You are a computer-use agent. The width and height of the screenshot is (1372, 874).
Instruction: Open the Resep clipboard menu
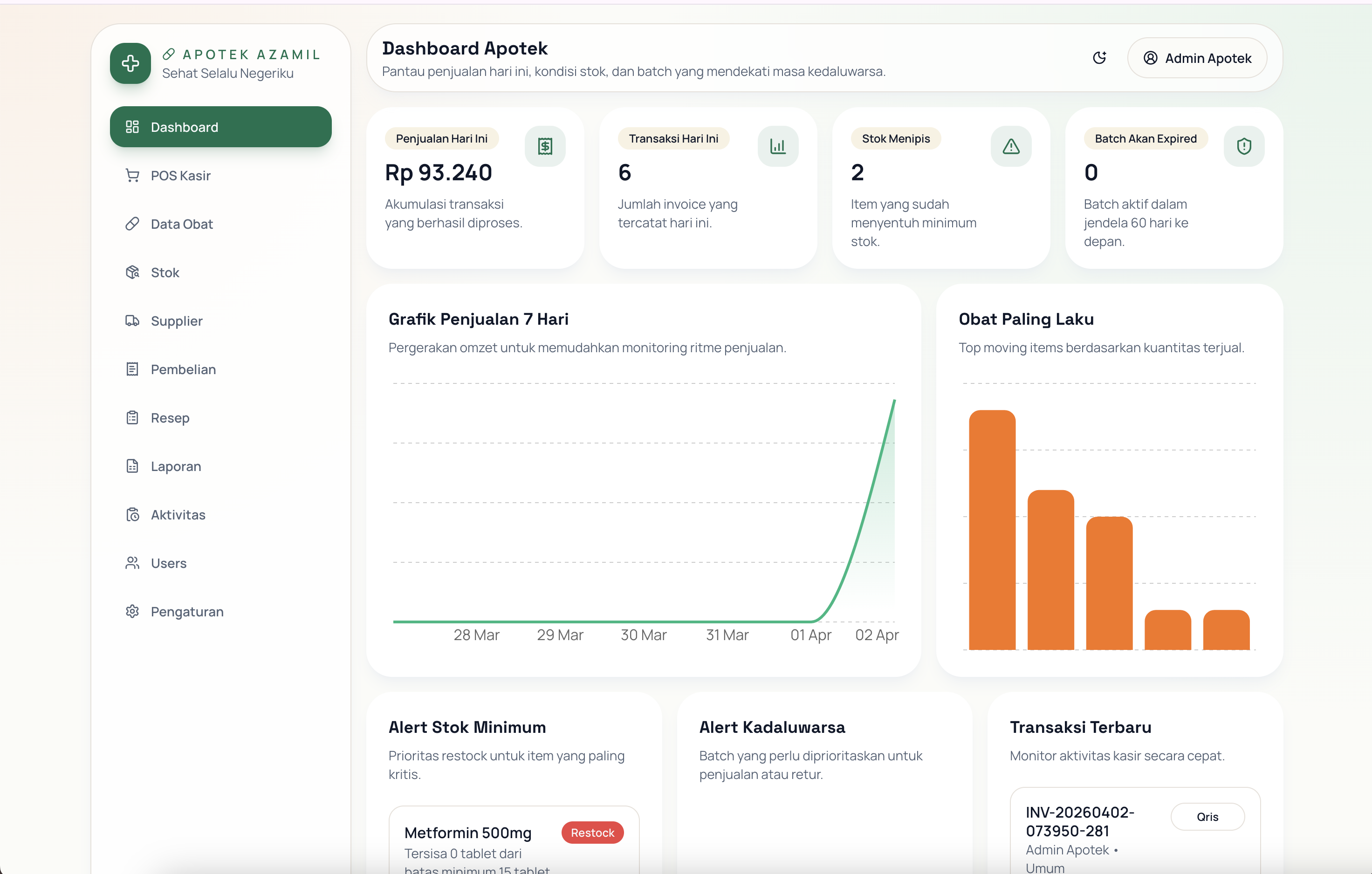(x=170, y=417)
